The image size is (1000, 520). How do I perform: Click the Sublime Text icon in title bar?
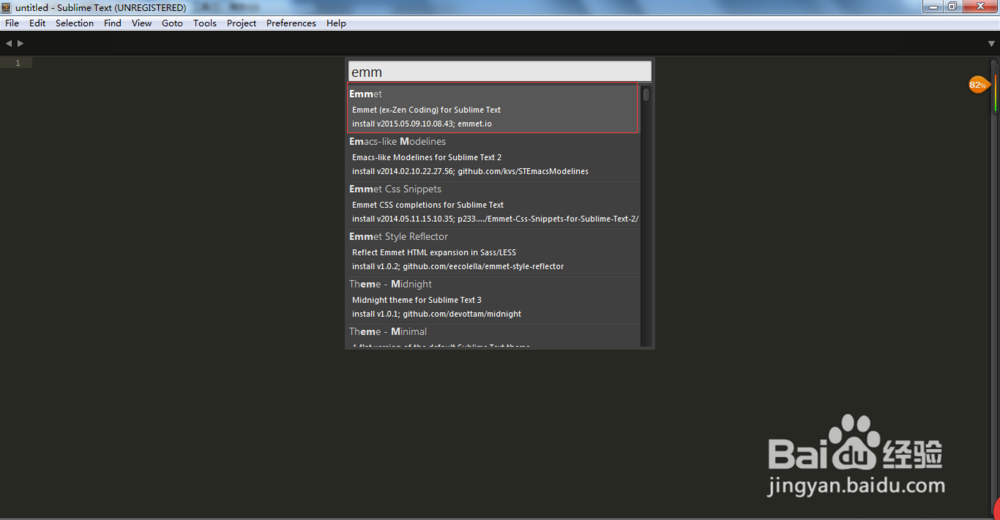pyautogui.click(x=6, y=7)
